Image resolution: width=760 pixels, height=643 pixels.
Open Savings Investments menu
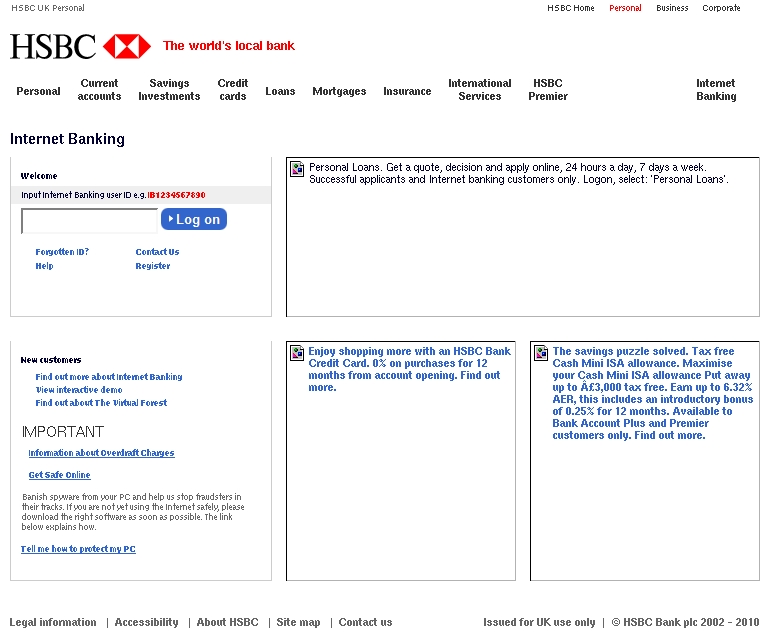(x=169, y=90)
